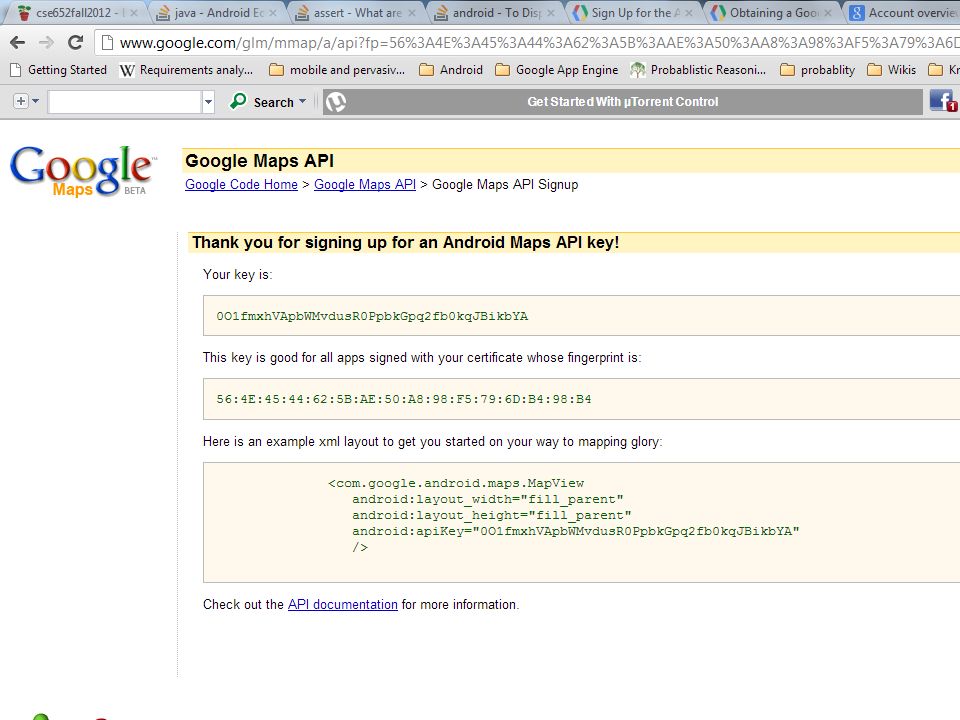The height and width of the screenshot is (720, 960).
Task: Open the 'mobile and pervasiv...' bookmark folder
Action: [x=337, y=70]
